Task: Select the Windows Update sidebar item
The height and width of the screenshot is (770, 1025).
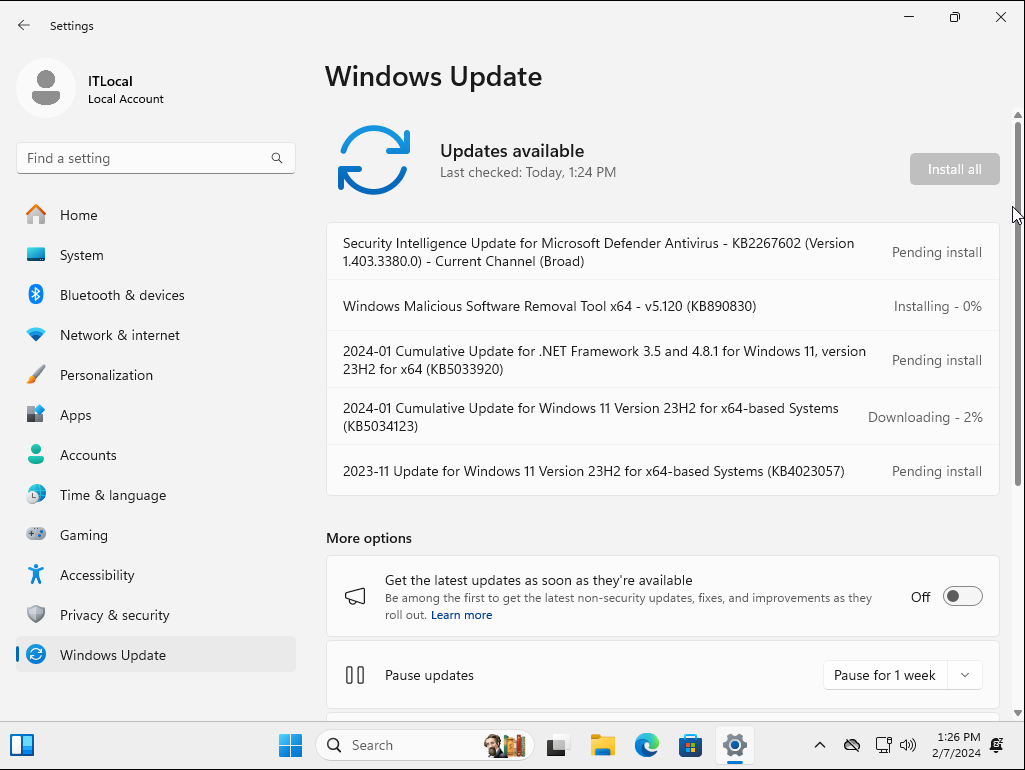Action: click(x=156, y=654)
